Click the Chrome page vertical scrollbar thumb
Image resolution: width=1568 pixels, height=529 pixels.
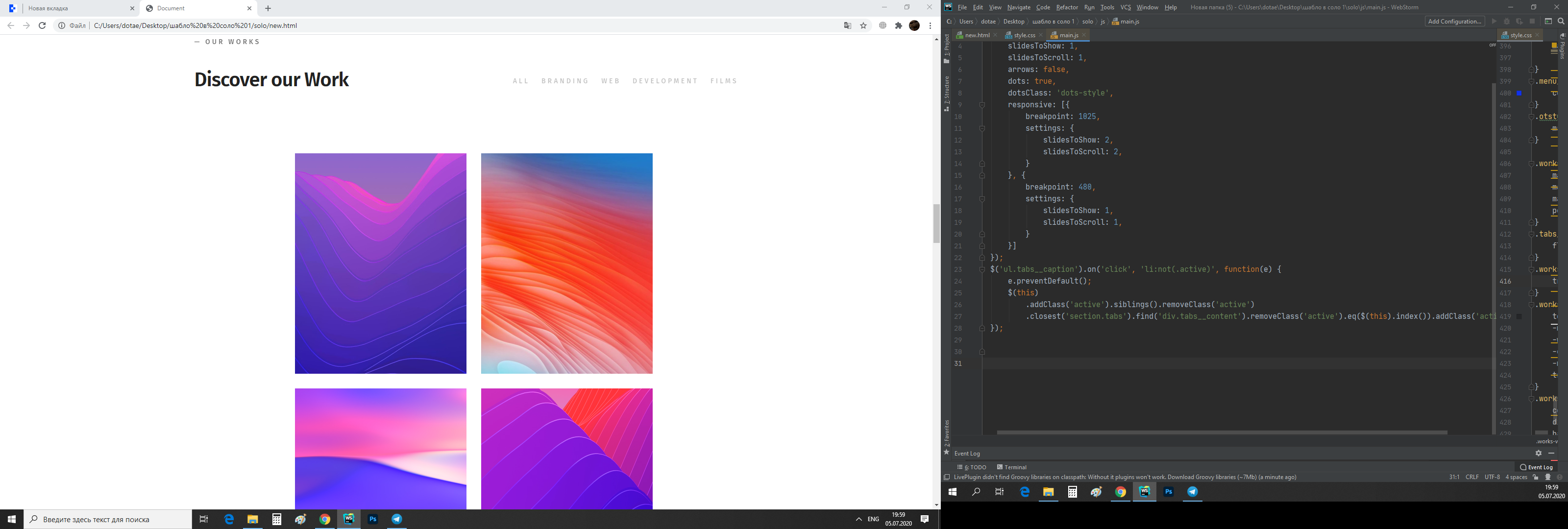pyautogui.click(x=936, y=223)
